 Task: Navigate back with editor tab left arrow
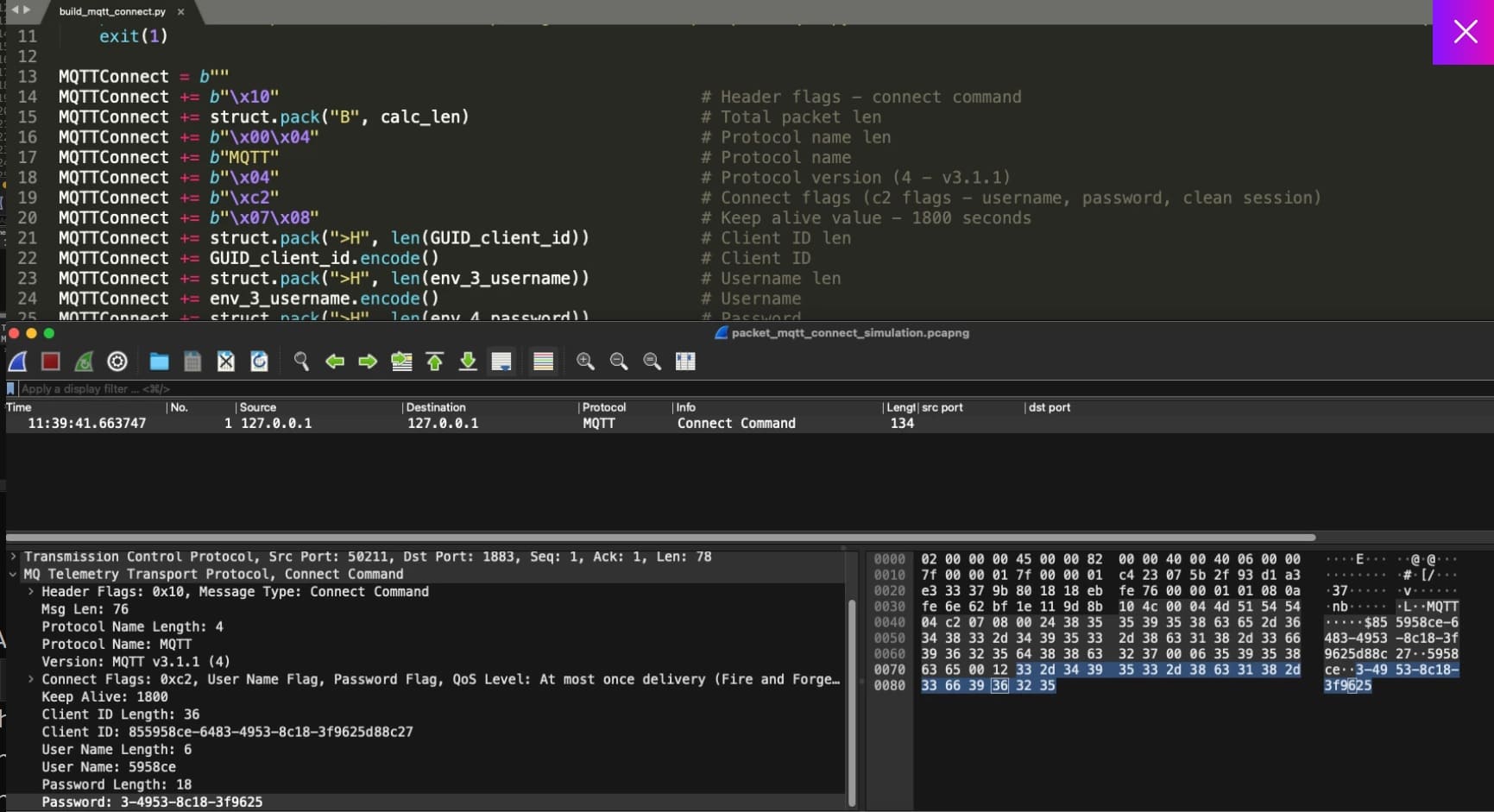15,10
